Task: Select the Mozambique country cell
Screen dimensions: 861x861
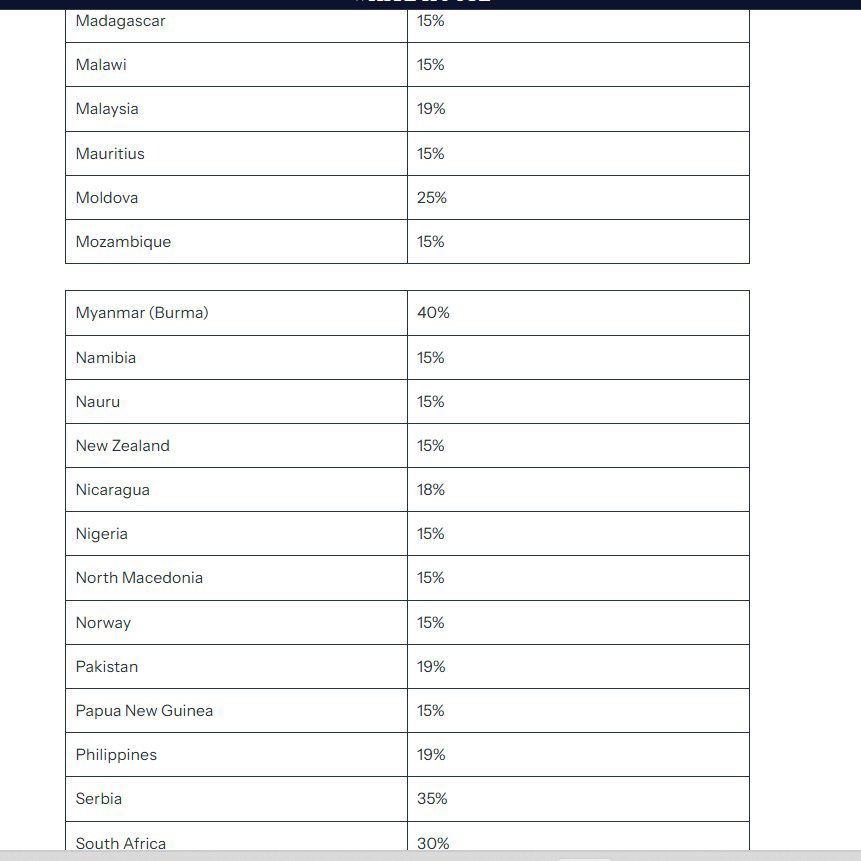Action: [123, 242]
